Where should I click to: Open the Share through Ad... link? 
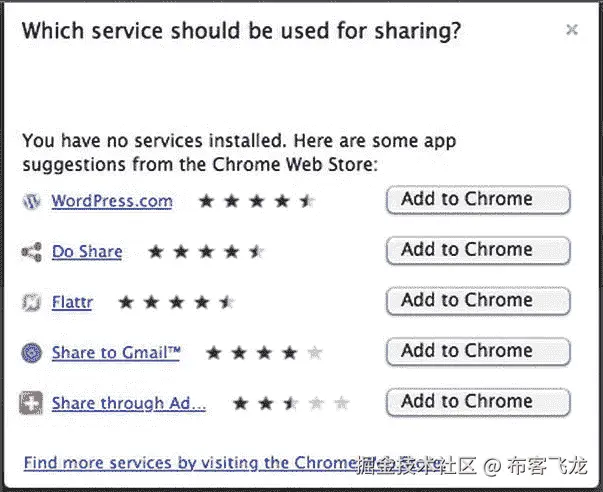click(x=129, y=404)
